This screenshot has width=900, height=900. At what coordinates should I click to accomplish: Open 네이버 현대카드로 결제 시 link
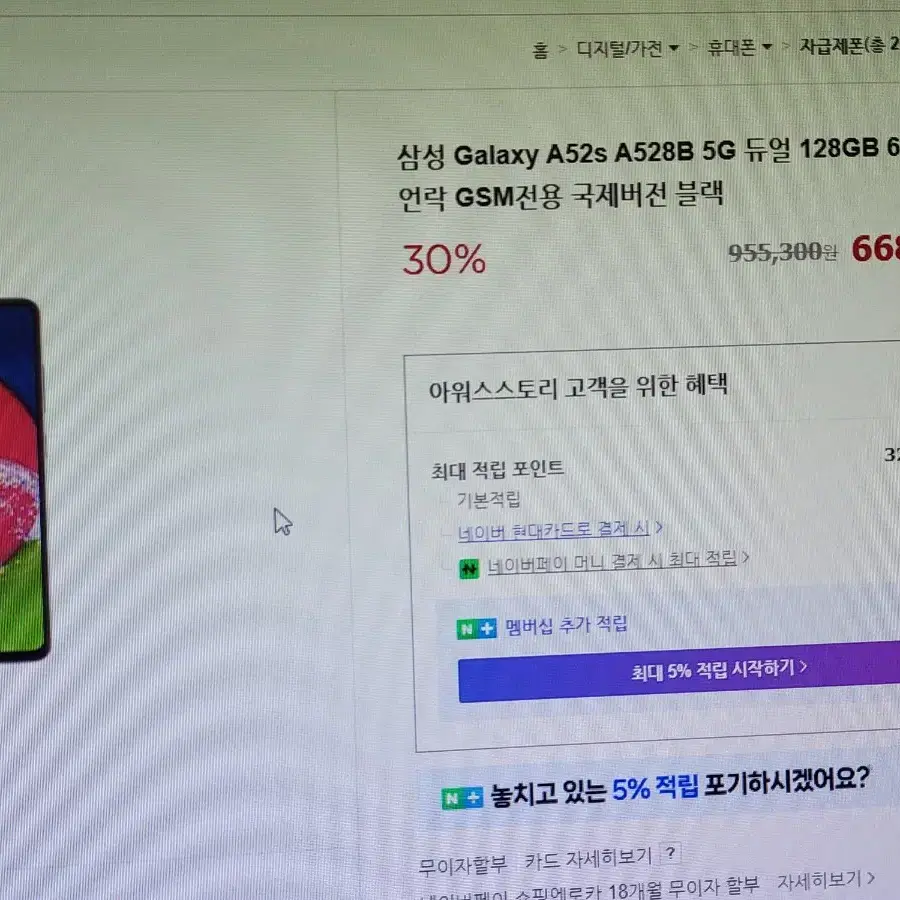pos(553,530)
